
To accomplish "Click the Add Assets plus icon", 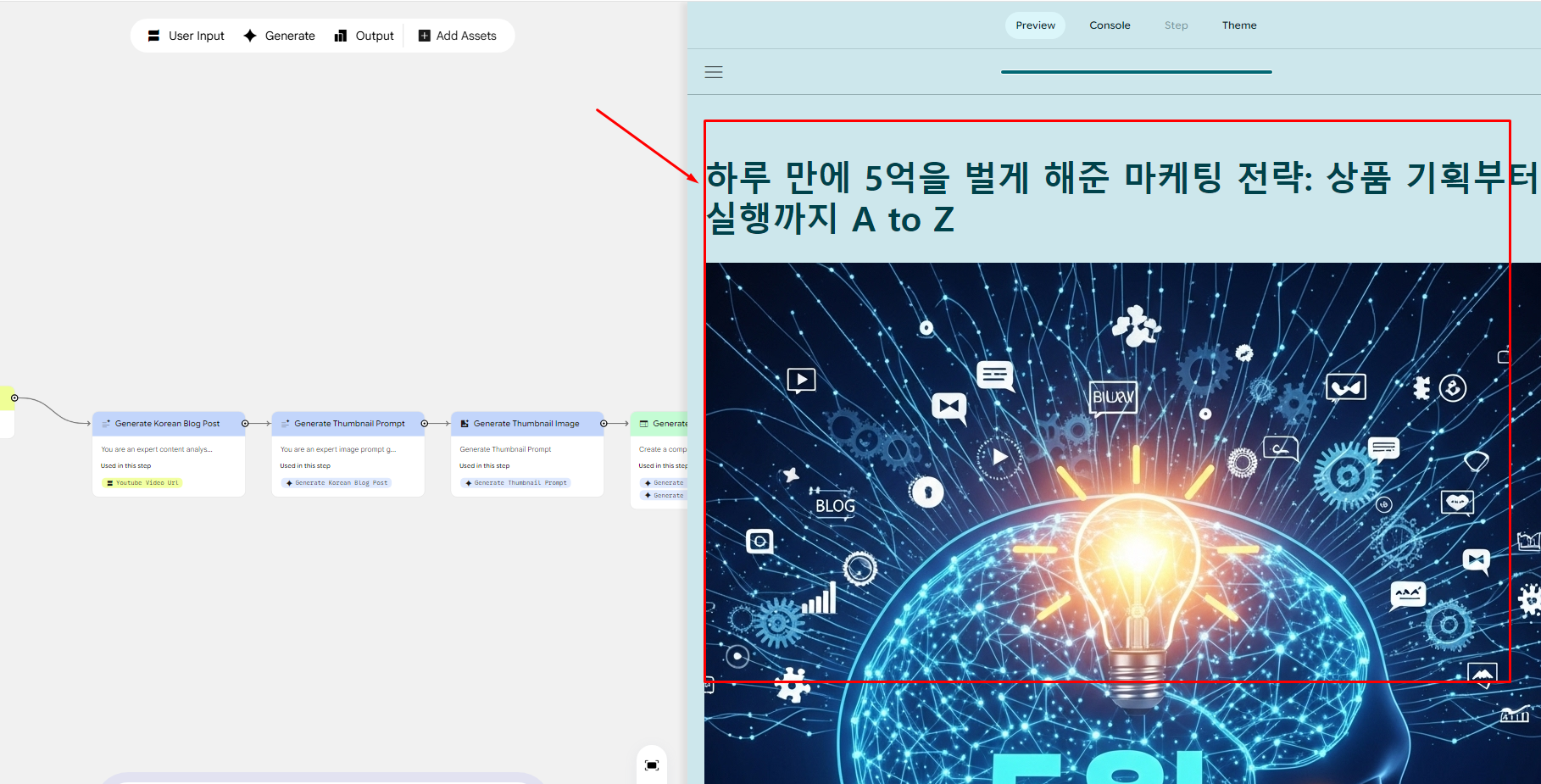I will point(425,36).
